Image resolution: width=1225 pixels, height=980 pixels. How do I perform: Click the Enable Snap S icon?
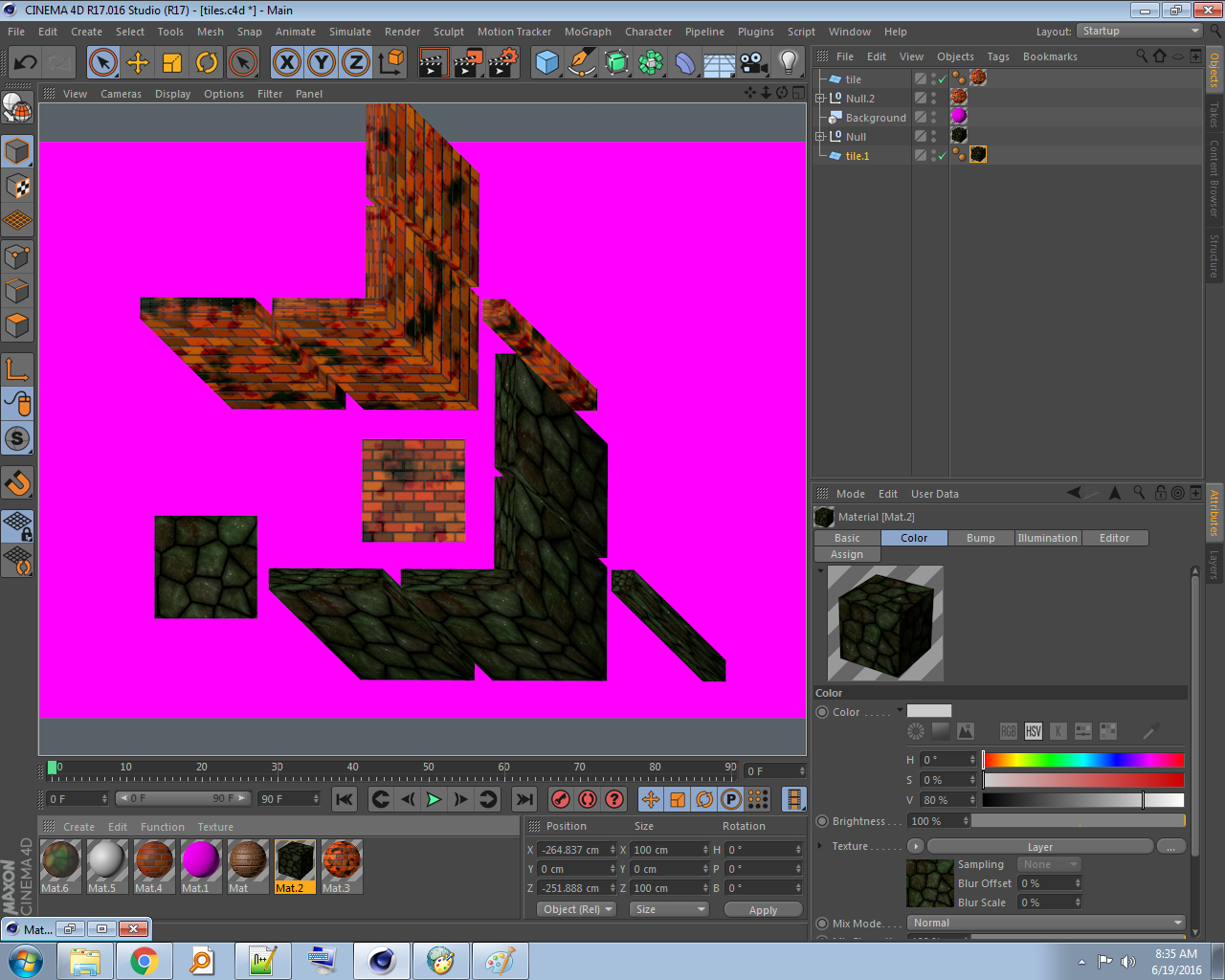17,438
